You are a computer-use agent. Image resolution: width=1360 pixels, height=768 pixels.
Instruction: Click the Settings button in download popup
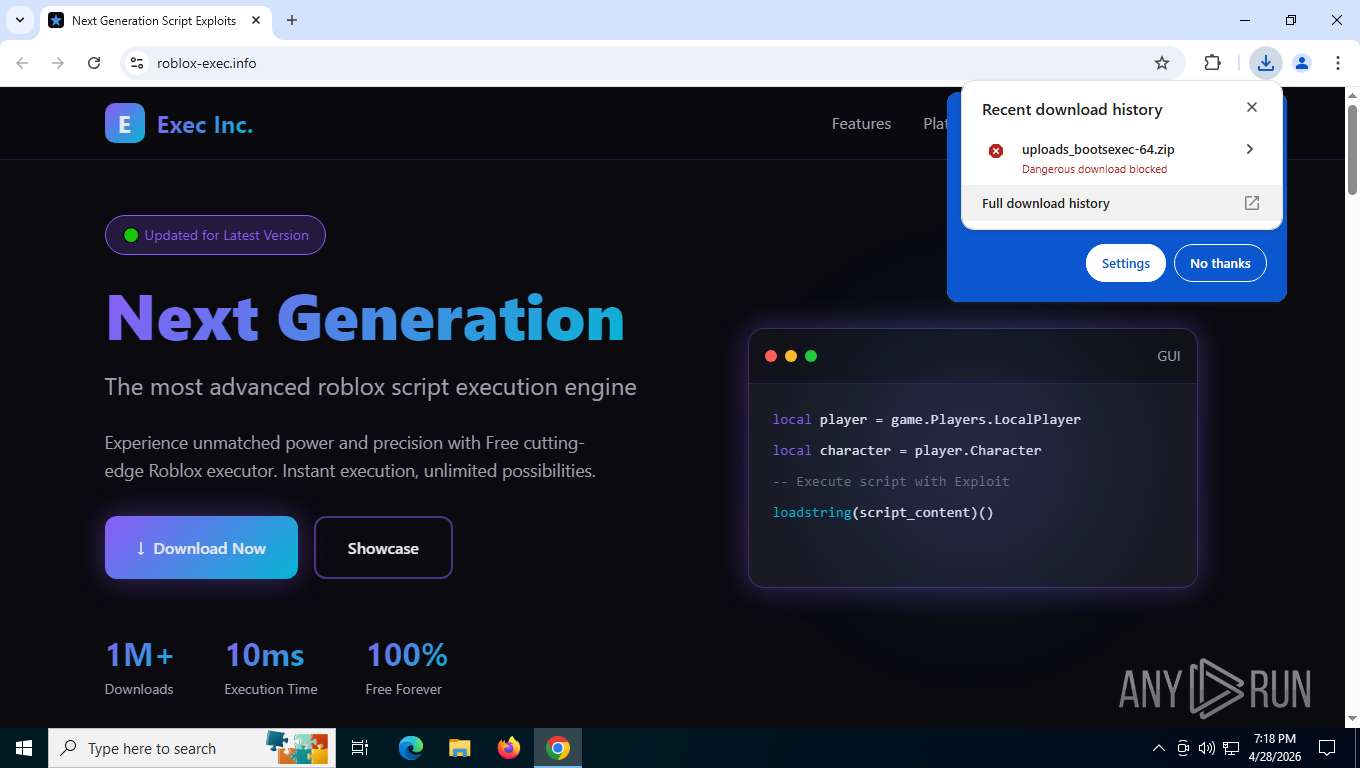click(1126, 263)
